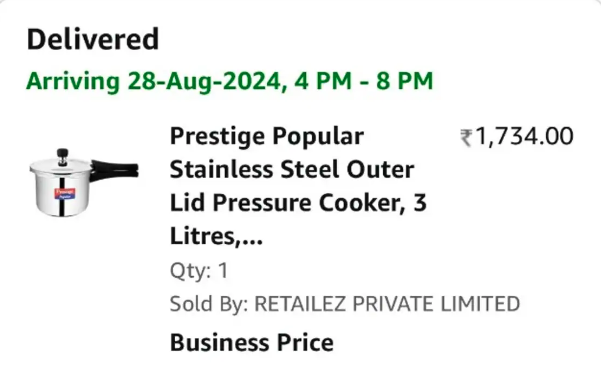Open the pressure cooker product thumbnail
The image size is (601, 378).
[x=84, y=183]
